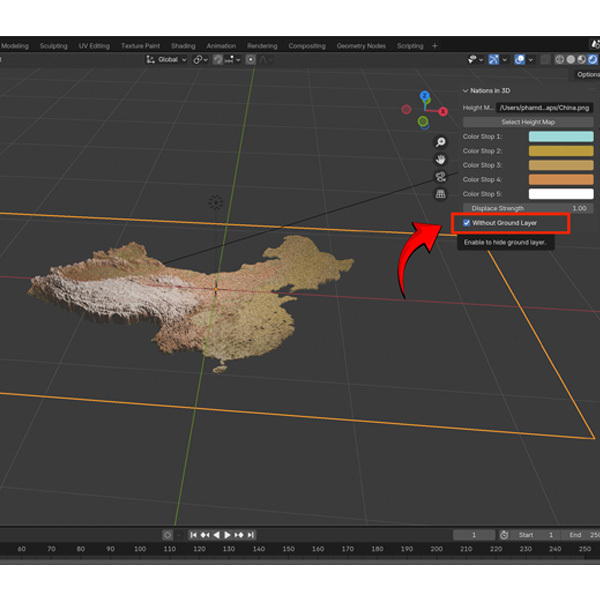Image resolution: width=600 pixels, height=600 pixels.
Task: Click the blue Z axis gizmo ball
Action: coord(424,96)
